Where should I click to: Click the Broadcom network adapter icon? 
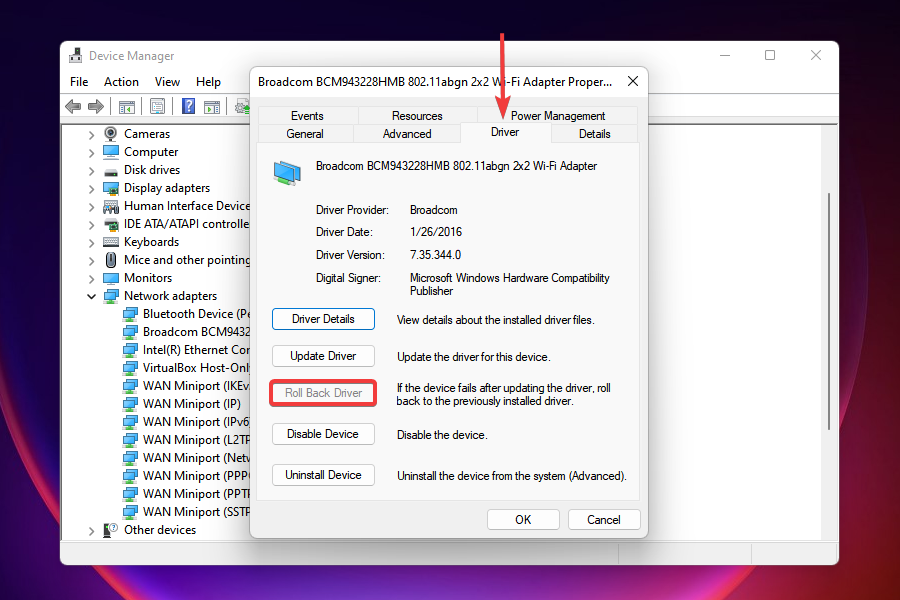click(131, 331)
